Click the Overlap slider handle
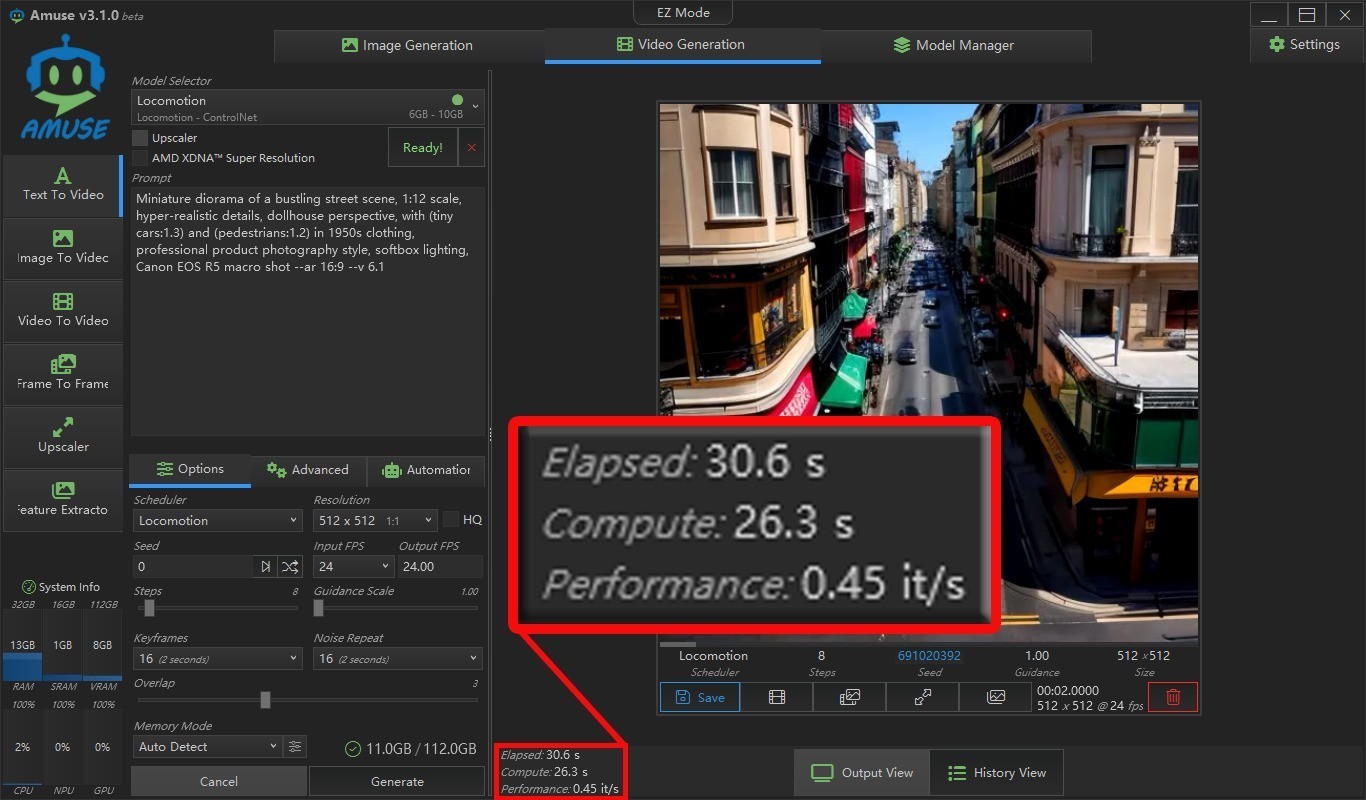 point(265,700)
